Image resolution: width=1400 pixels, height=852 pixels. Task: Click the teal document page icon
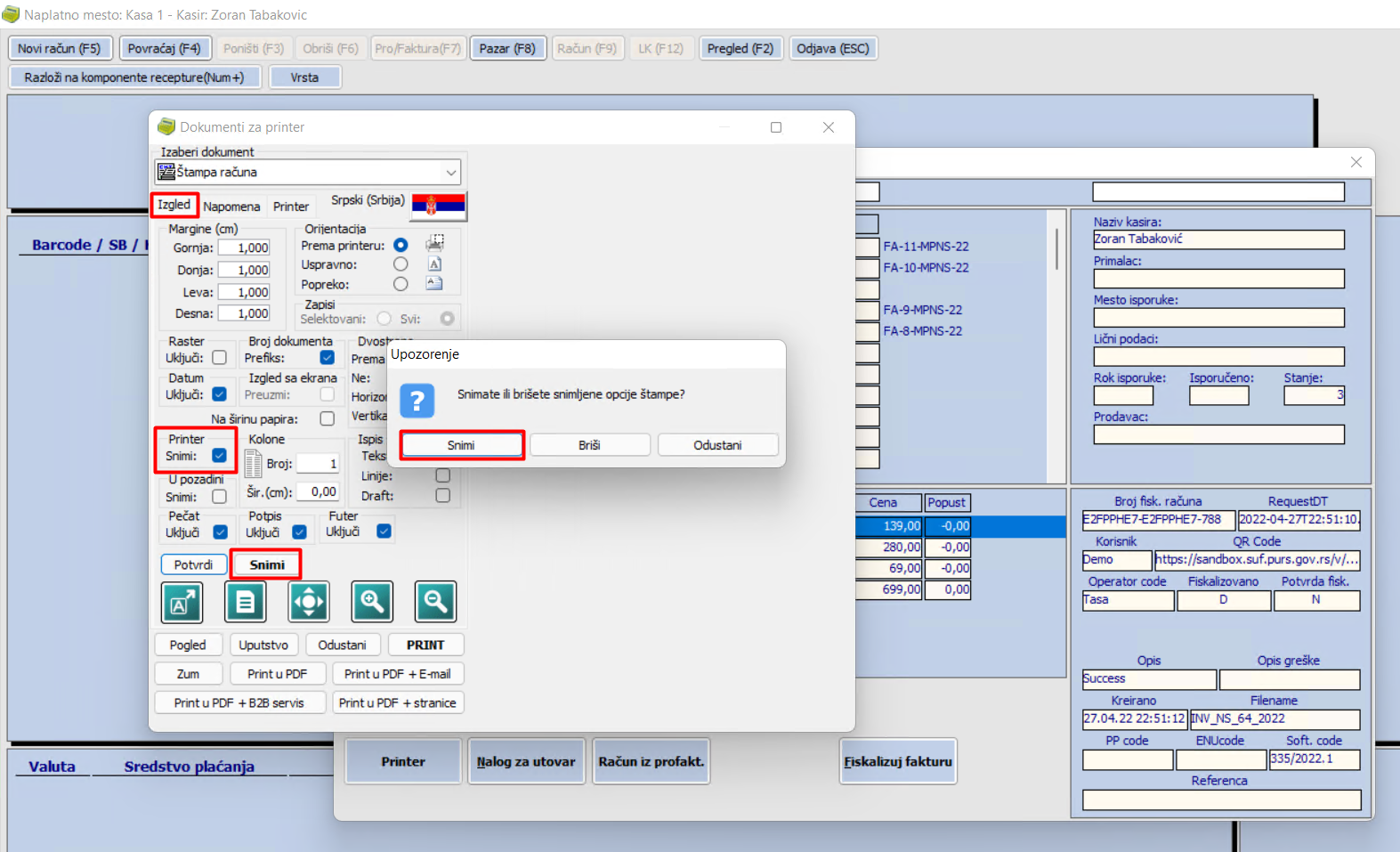(246, 603)
